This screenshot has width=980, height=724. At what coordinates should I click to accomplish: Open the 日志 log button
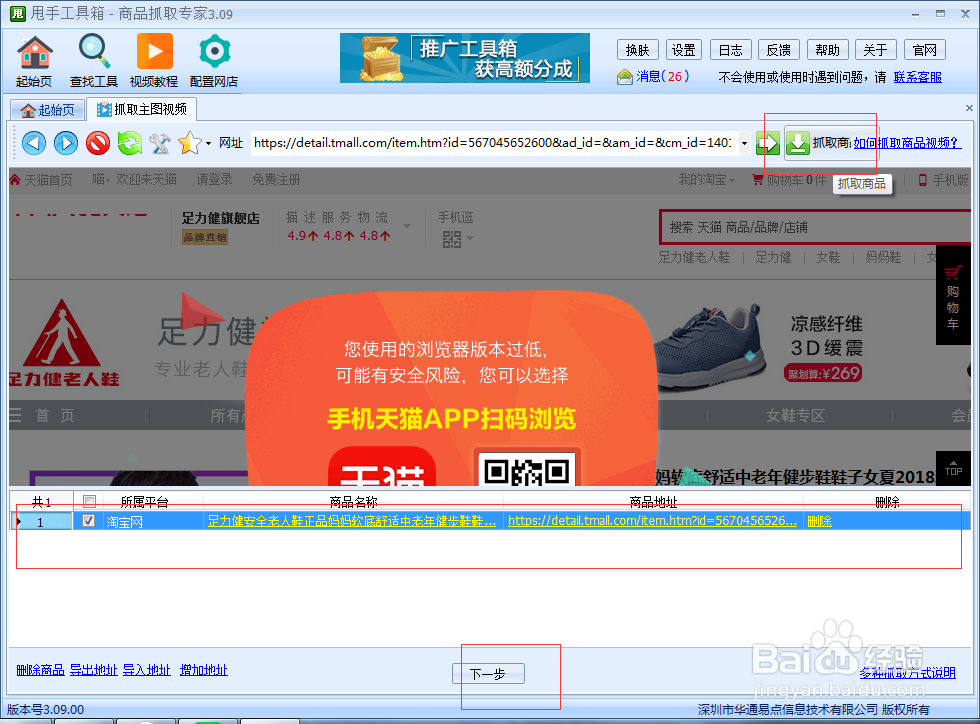[x=730, y=50]
